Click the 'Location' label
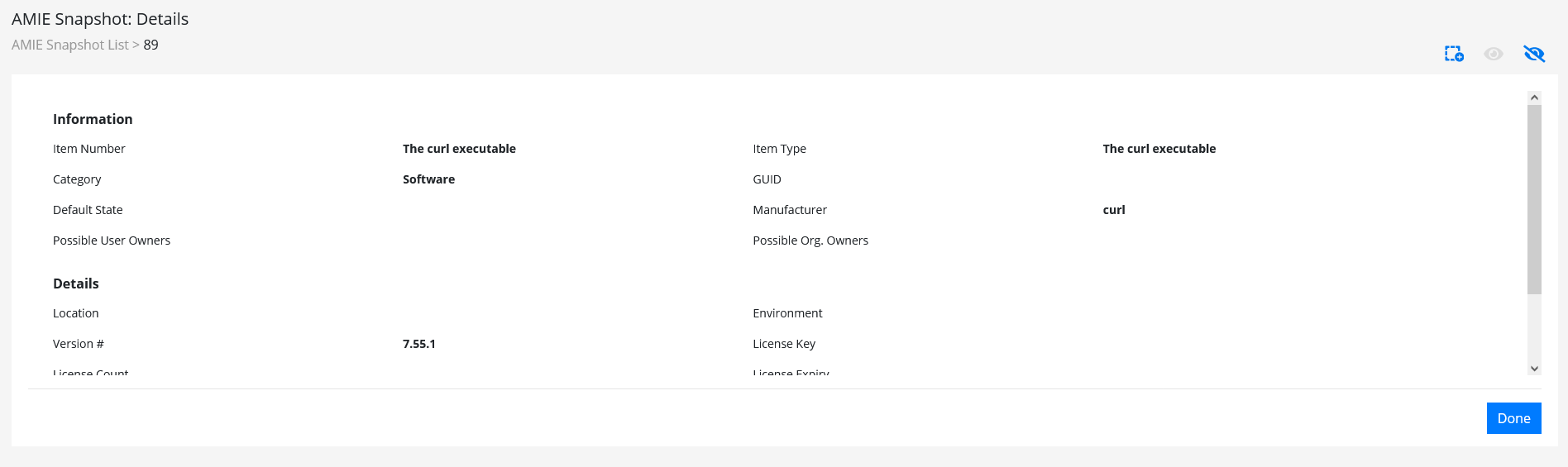 [x=76, y=313]
